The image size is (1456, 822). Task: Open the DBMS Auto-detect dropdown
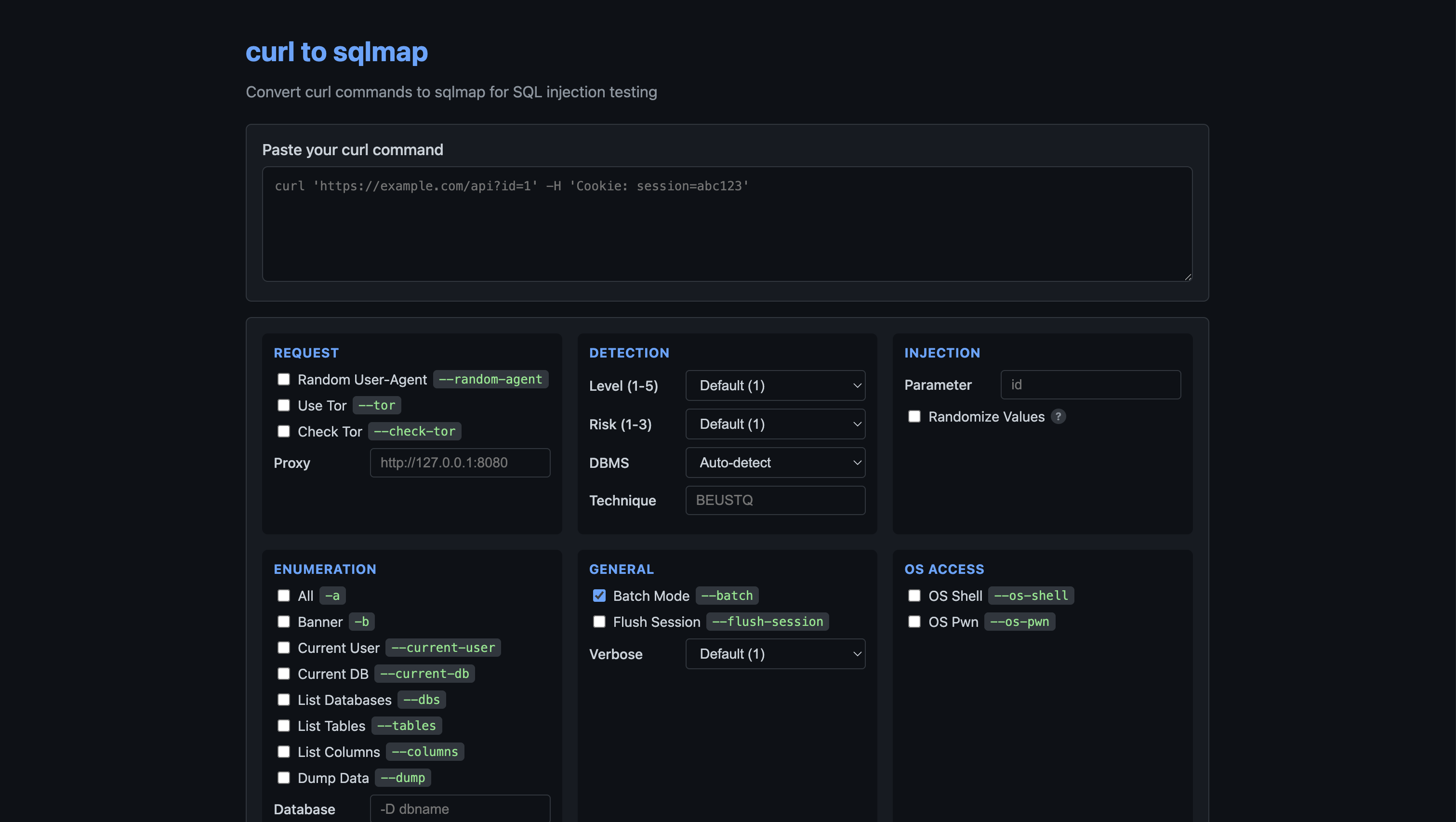tap(775, 463)
